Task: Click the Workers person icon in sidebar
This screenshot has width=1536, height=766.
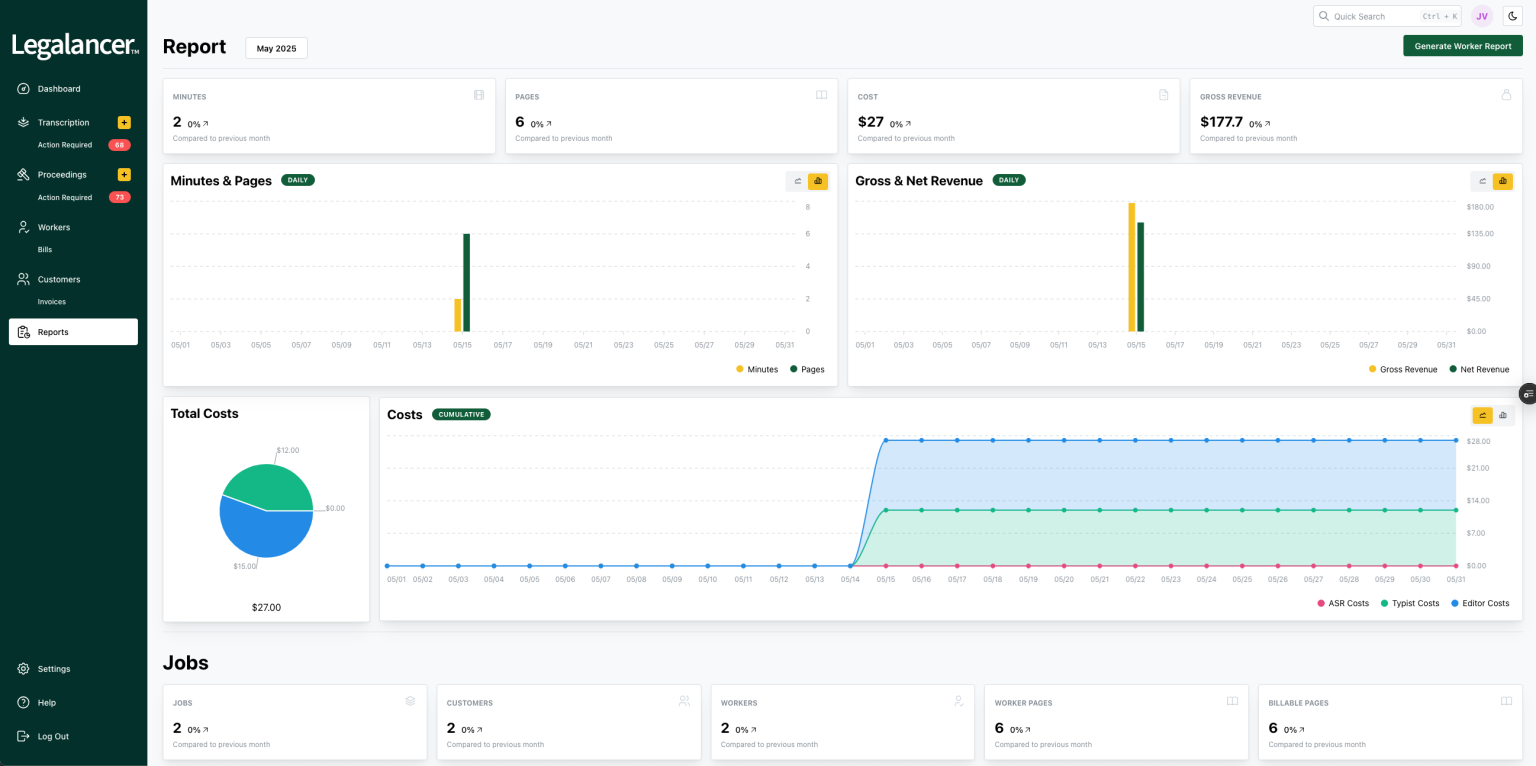Action: (23, 227)
